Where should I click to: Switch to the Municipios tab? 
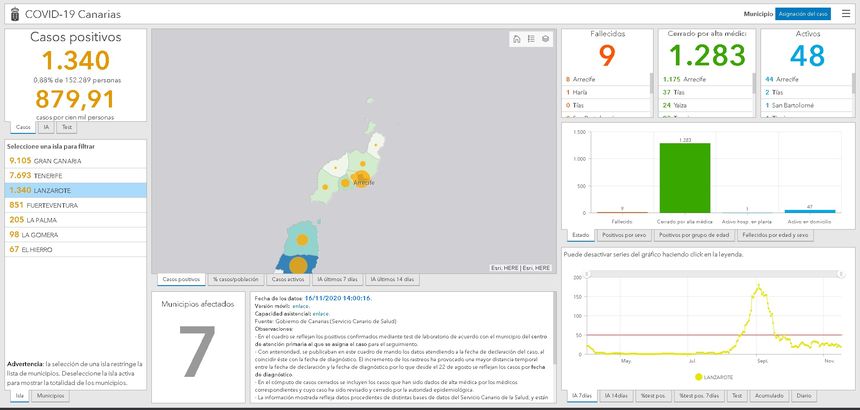pyautogui.click(x=50, y=396)
